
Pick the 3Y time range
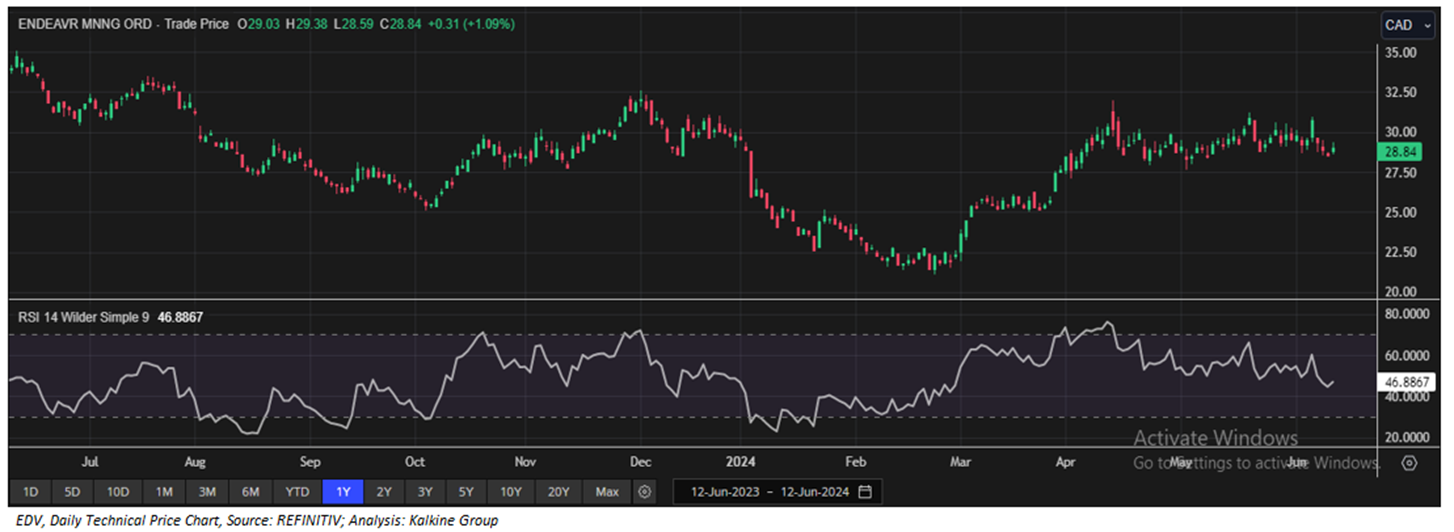tap(425, 492)
